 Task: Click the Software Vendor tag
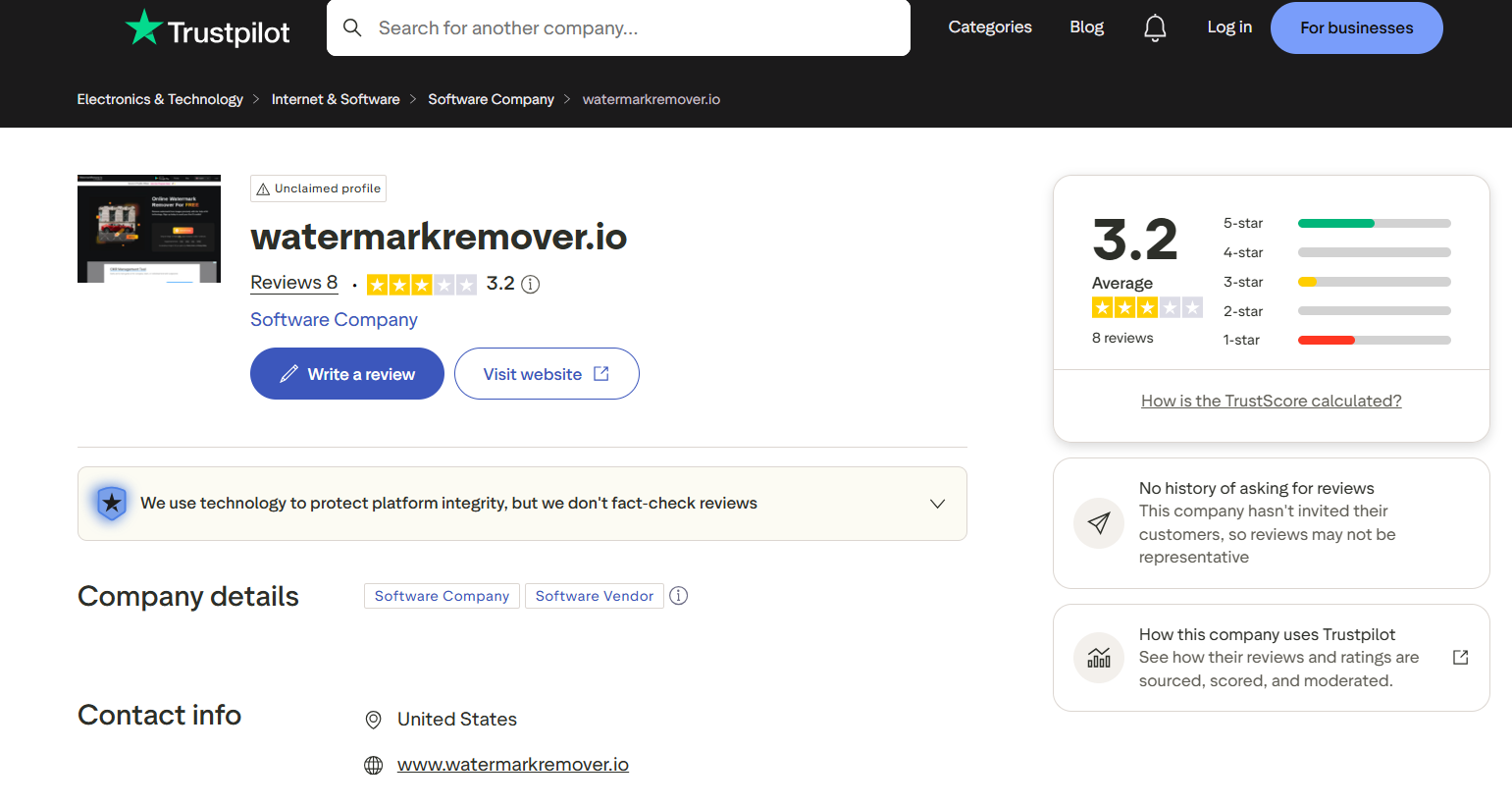click(595, 596)
